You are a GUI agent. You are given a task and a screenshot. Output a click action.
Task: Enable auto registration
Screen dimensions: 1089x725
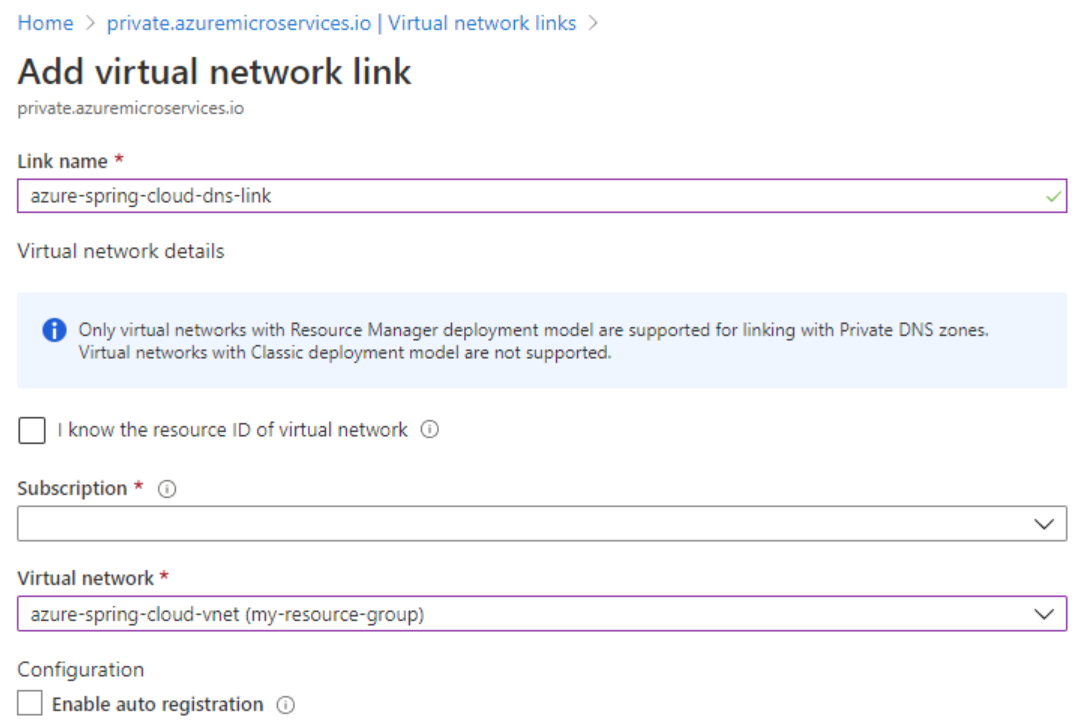pyautogui.click(x=29, y=703)
